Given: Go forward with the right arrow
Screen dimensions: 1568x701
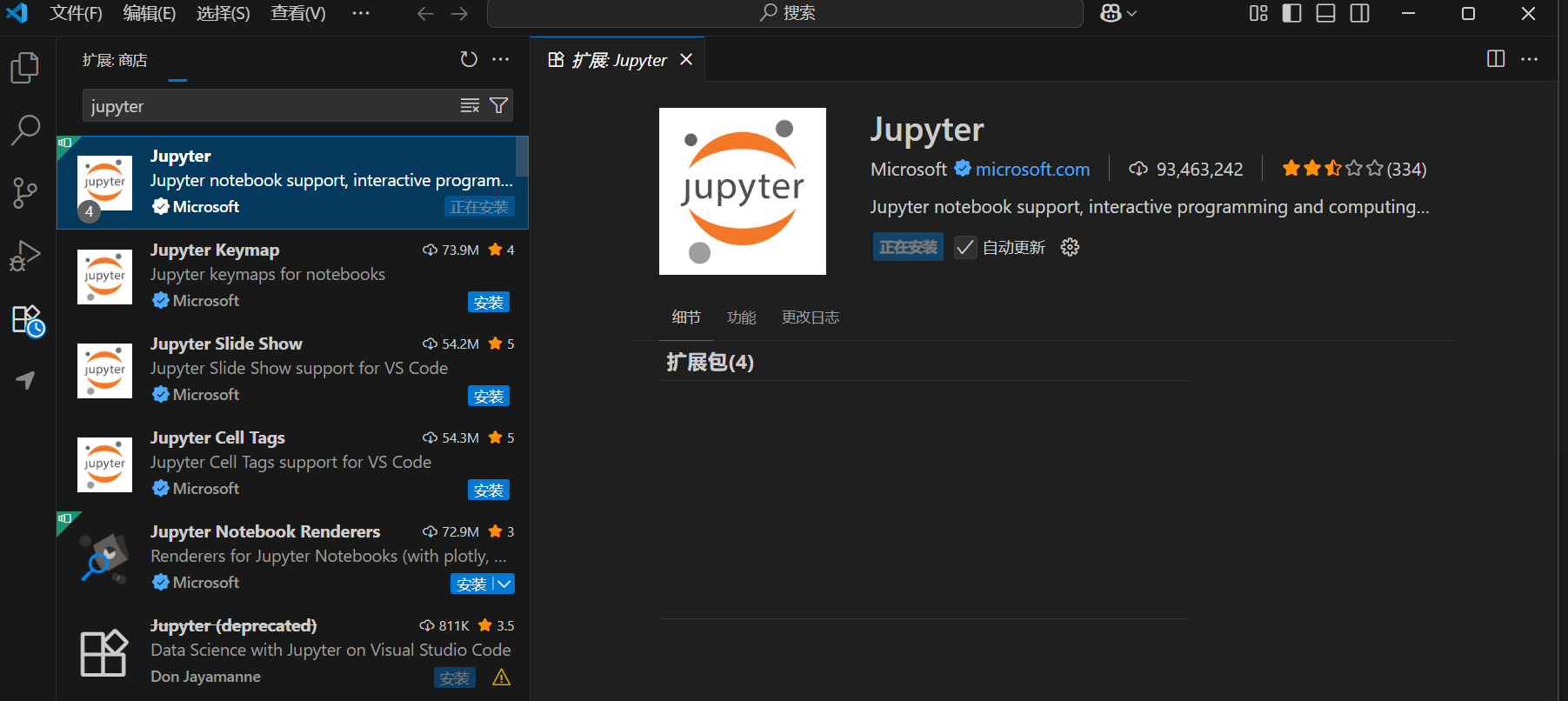Looking at the screenshot, I should pyautogui.click(x=459, y=13).
